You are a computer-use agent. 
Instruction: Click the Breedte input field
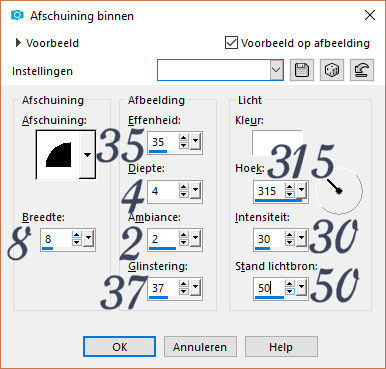pyautogui.click(x=57, y=239)
